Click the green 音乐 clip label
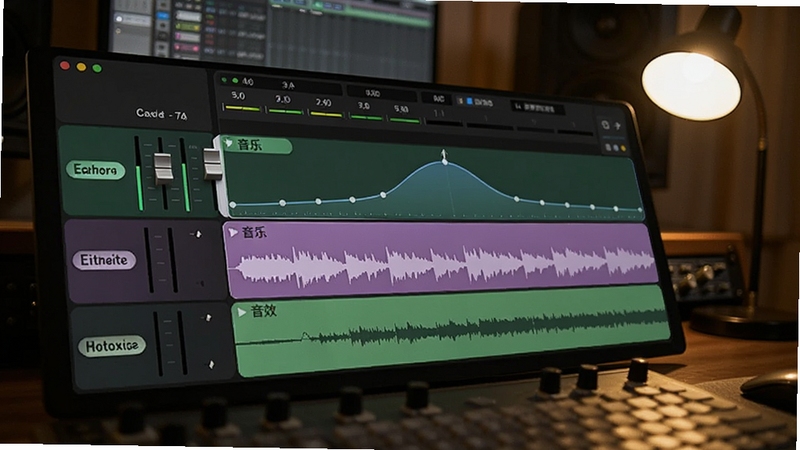Screen dimensions: 800x450 pyautogui.click(x=249, y=145)
